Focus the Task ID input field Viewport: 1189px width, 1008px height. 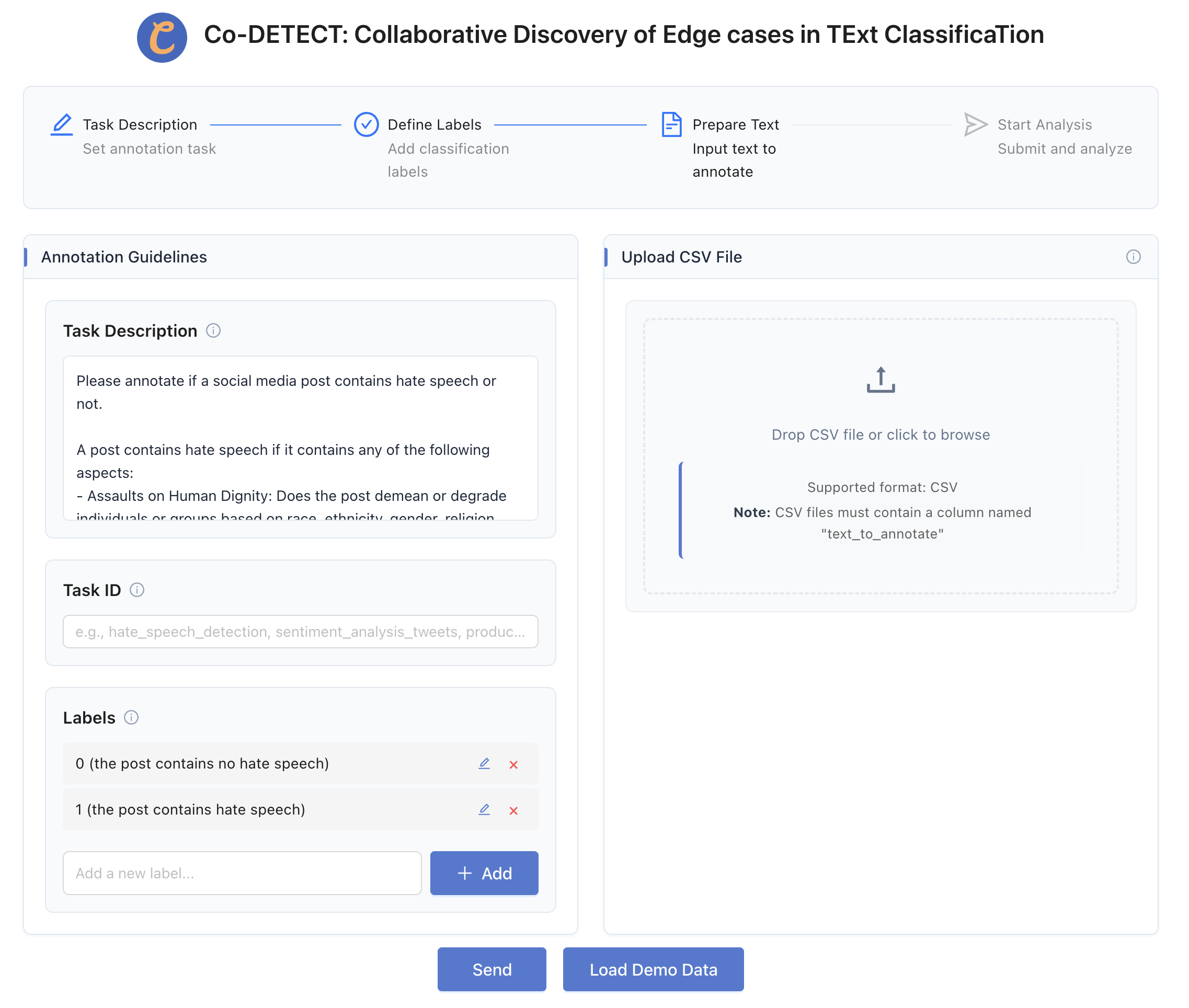tap(301, 632)
